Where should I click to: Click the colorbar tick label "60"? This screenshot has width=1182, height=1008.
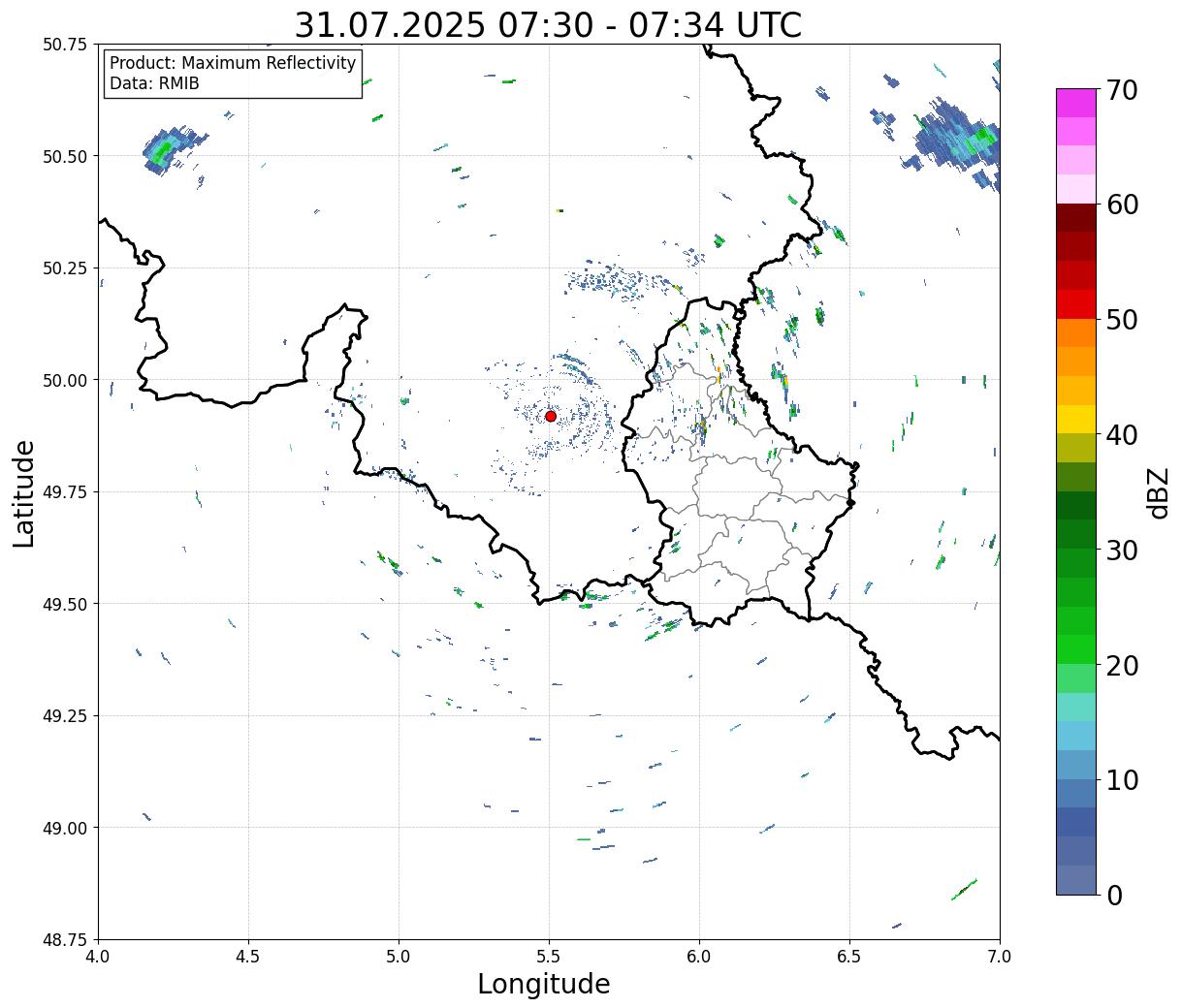pos(1122,205)
